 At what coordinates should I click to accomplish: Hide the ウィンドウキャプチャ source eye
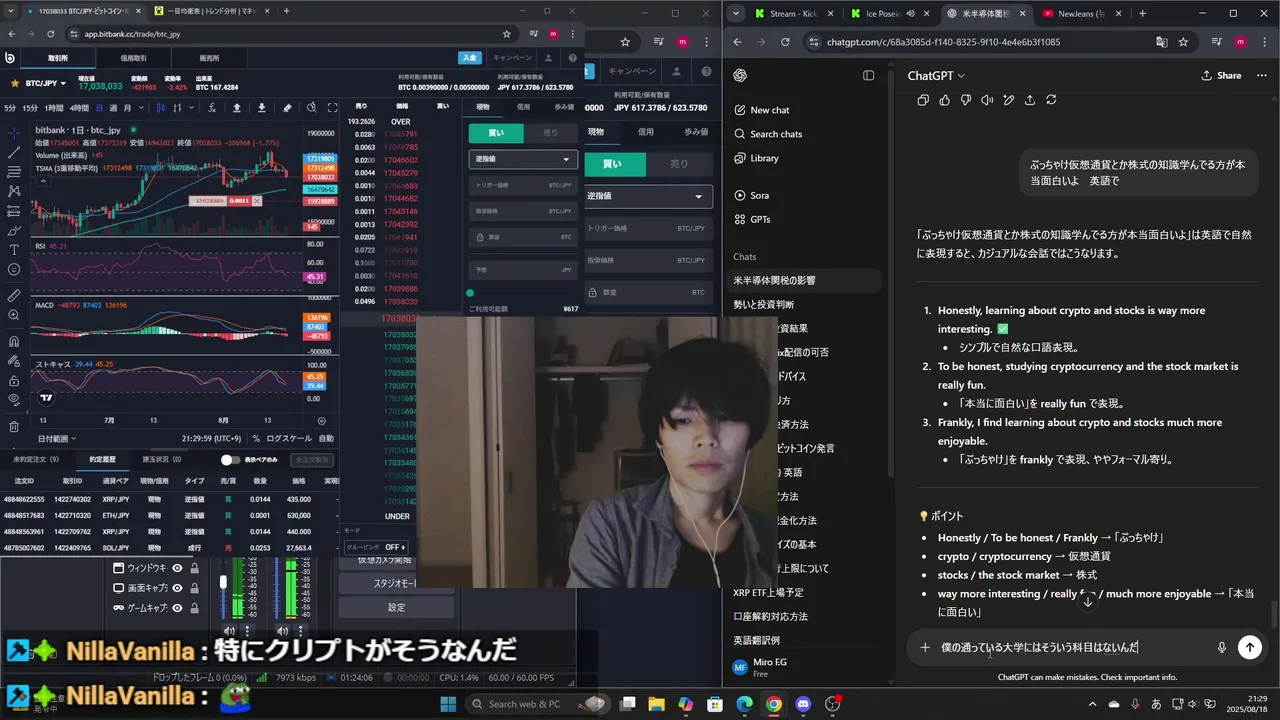point(177,568)
